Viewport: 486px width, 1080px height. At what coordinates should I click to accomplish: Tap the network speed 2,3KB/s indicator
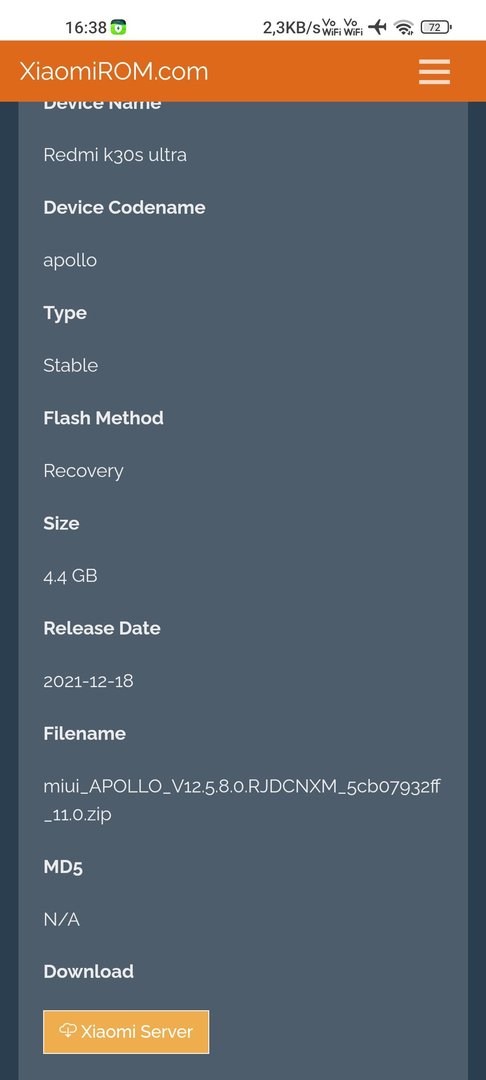tap(291, 28)
